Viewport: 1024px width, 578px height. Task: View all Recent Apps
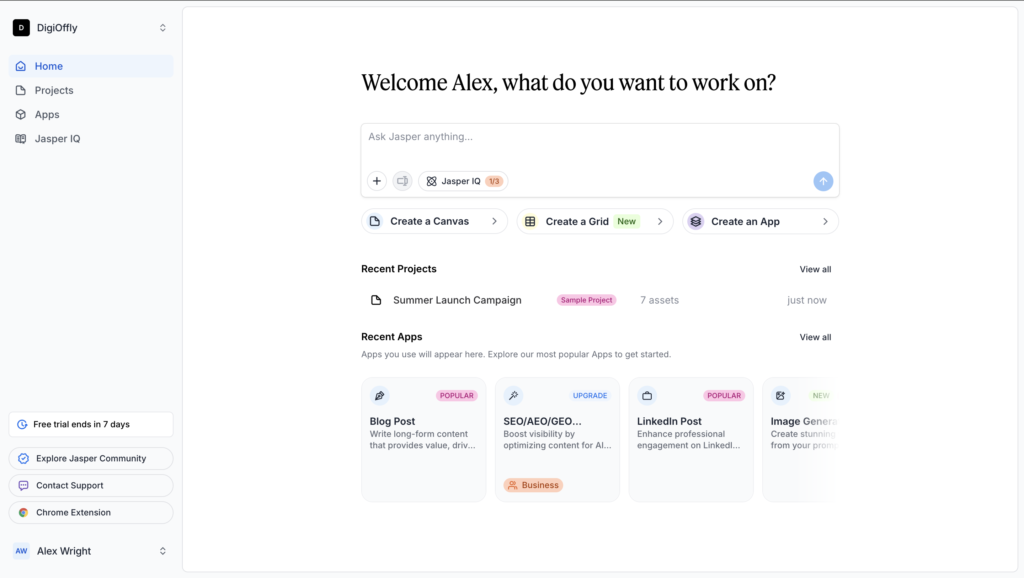click(x=814, y=337)
